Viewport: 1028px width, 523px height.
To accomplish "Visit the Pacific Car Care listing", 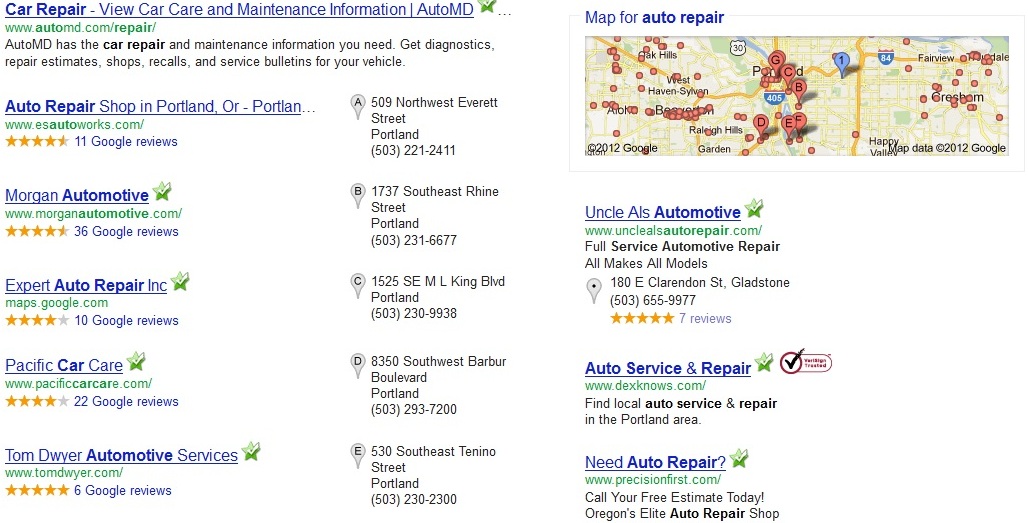I will click(x=64, y=365).
